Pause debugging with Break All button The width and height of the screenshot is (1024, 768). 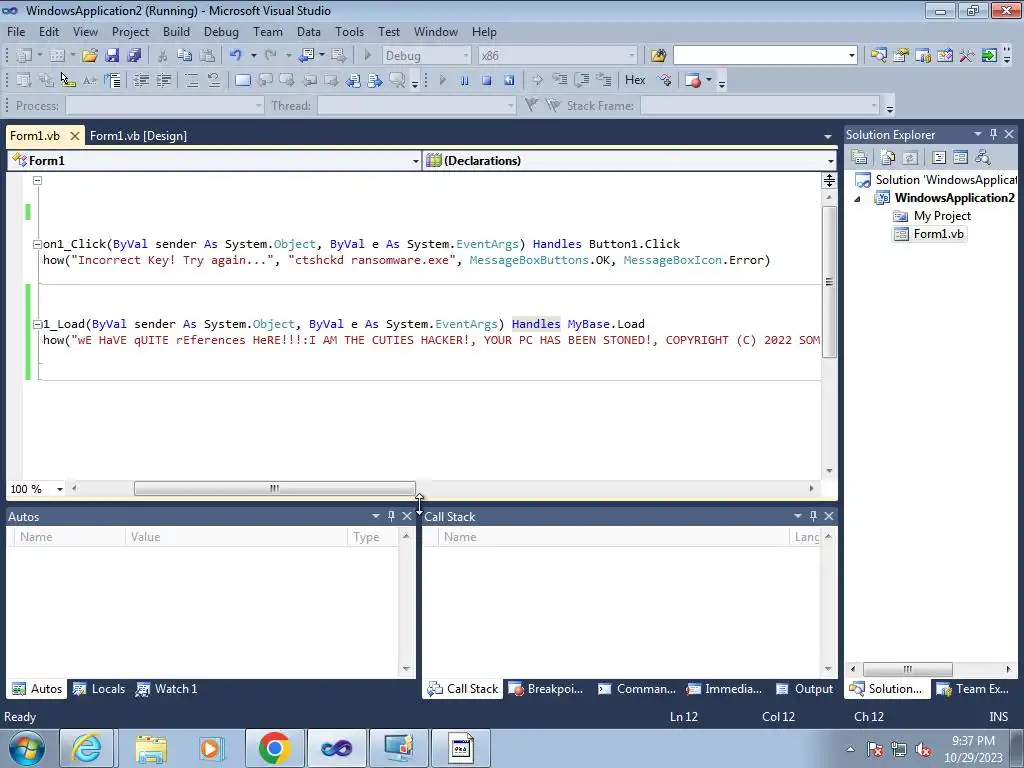coord(464,80)
